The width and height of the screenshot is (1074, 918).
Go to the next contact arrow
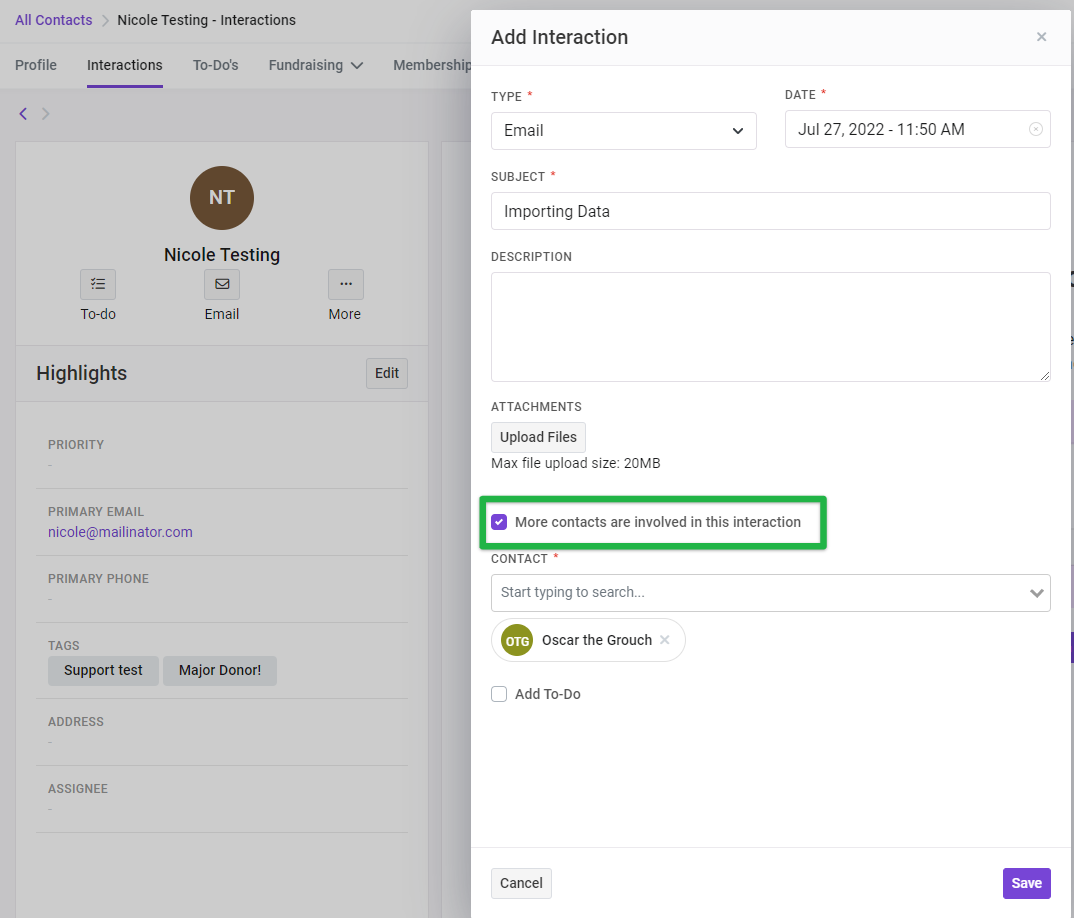coord(46,114)
